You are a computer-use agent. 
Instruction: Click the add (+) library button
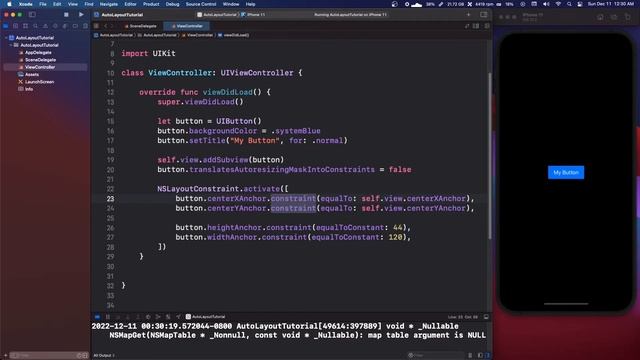(x=469, y=15)
